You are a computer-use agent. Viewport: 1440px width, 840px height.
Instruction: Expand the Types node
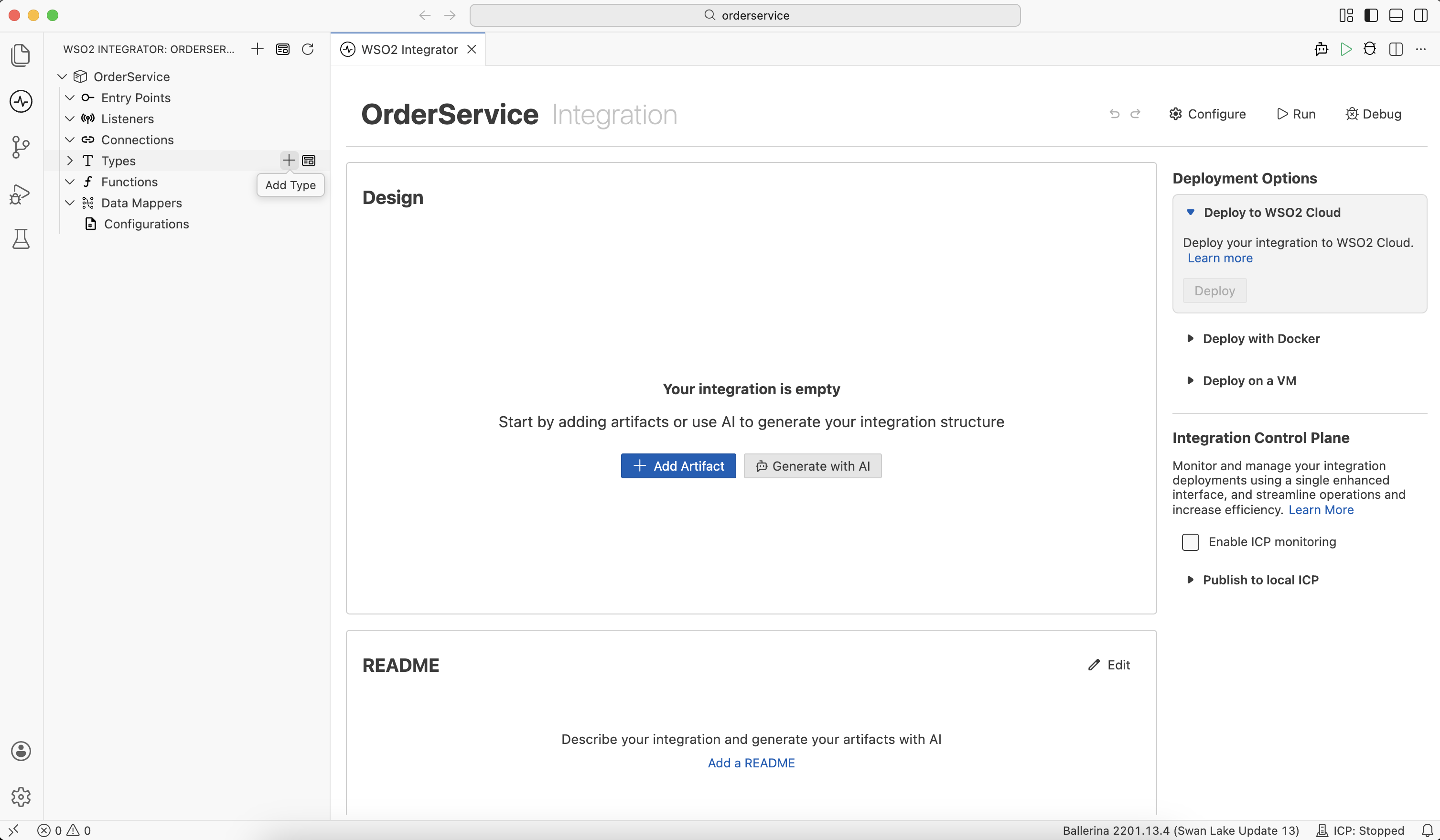pos(70,161)
